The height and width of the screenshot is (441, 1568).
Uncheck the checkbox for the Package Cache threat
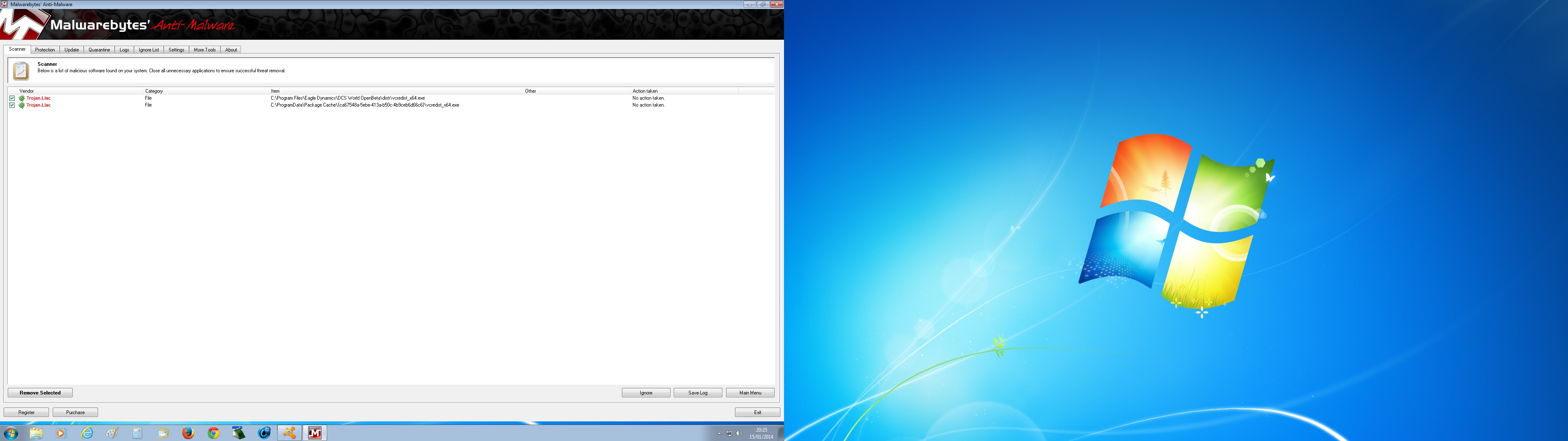(x=12, y=105)
